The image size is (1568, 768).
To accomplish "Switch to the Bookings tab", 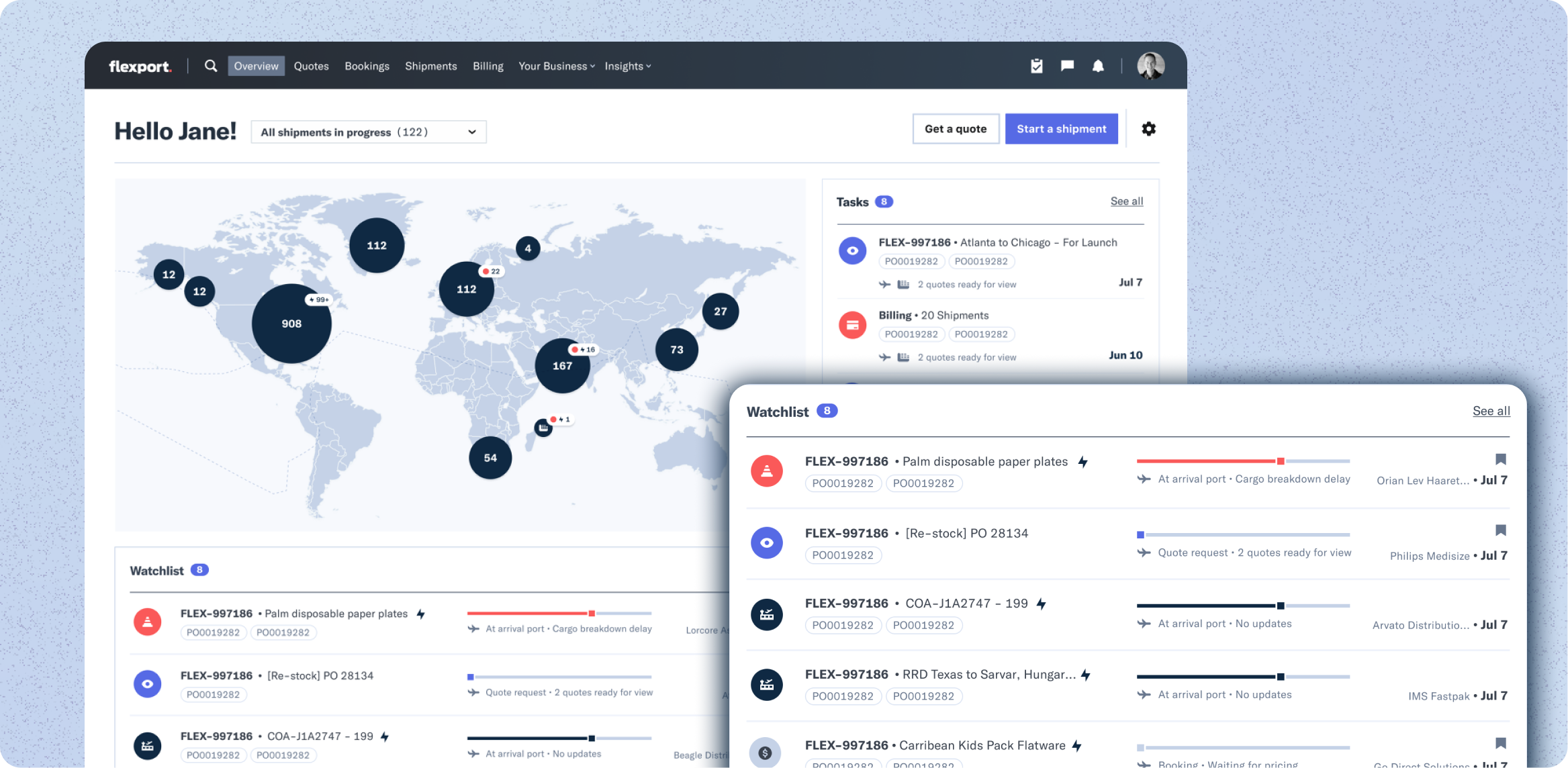I will point(367,66).
